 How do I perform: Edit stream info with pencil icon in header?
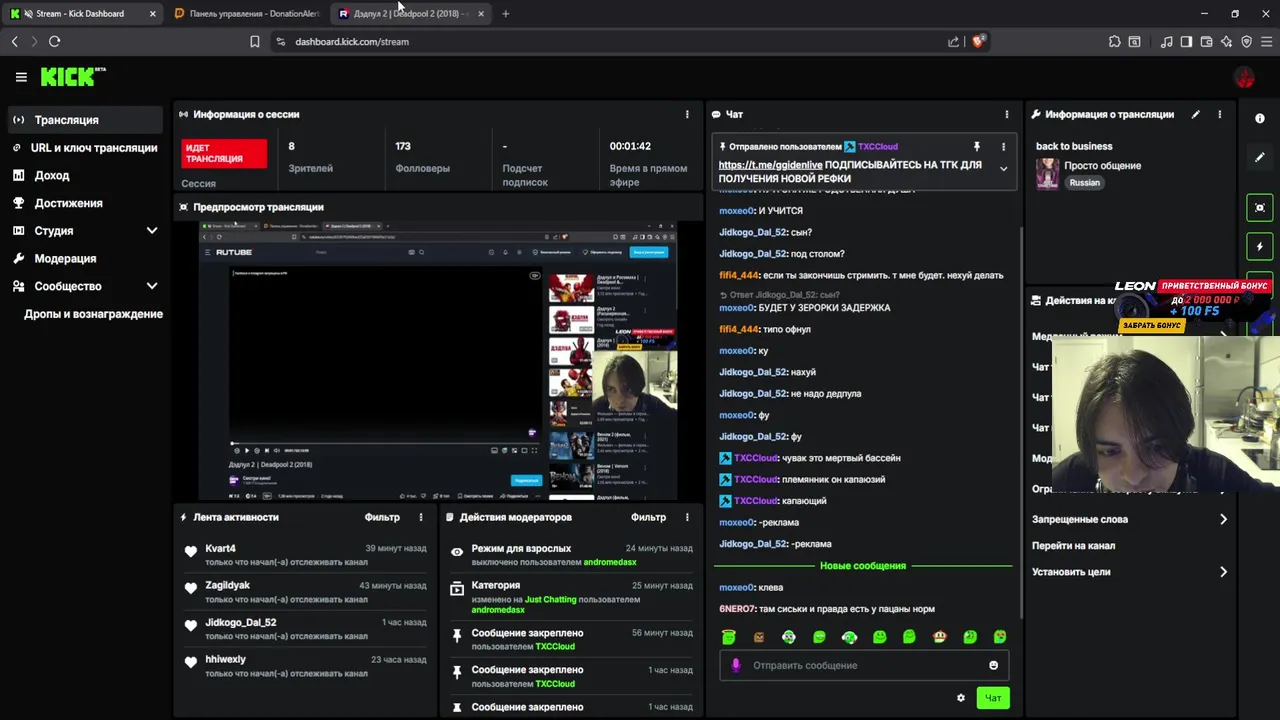click(x=1195, y=114)
